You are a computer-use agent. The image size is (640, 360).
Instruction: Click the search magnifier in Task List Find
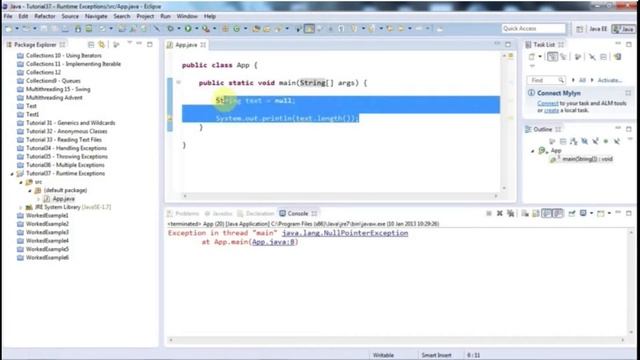(x=561, y=80)
